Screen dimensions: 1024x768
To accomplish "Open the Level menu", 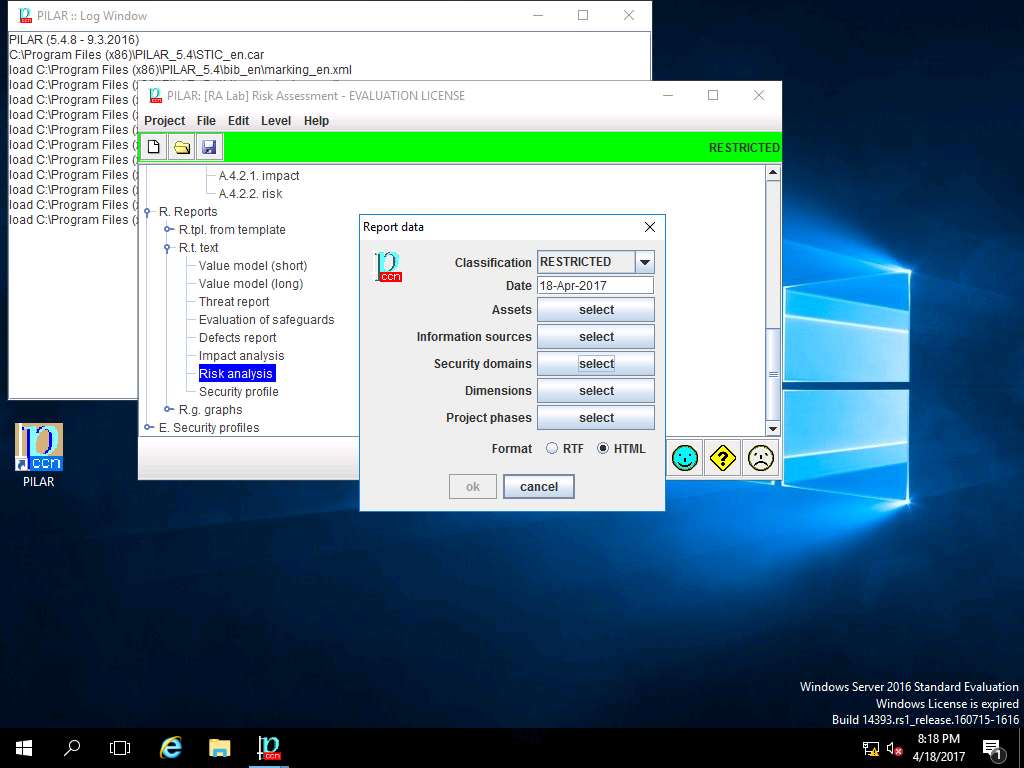I will tap(276, 121).
